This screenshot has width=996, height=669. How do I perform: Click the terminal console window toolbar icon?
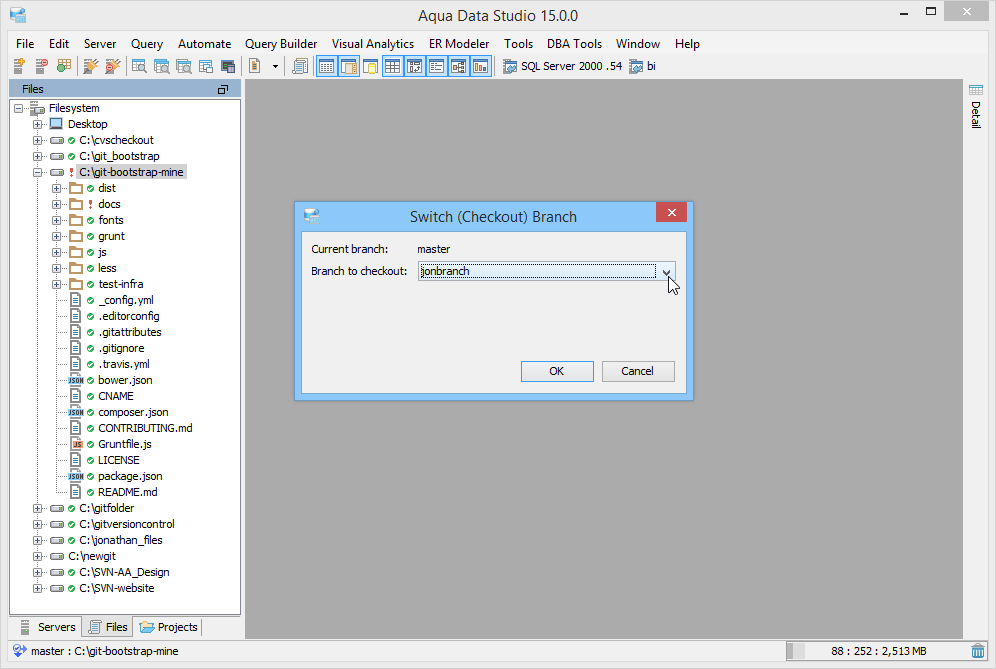point(227,66)
